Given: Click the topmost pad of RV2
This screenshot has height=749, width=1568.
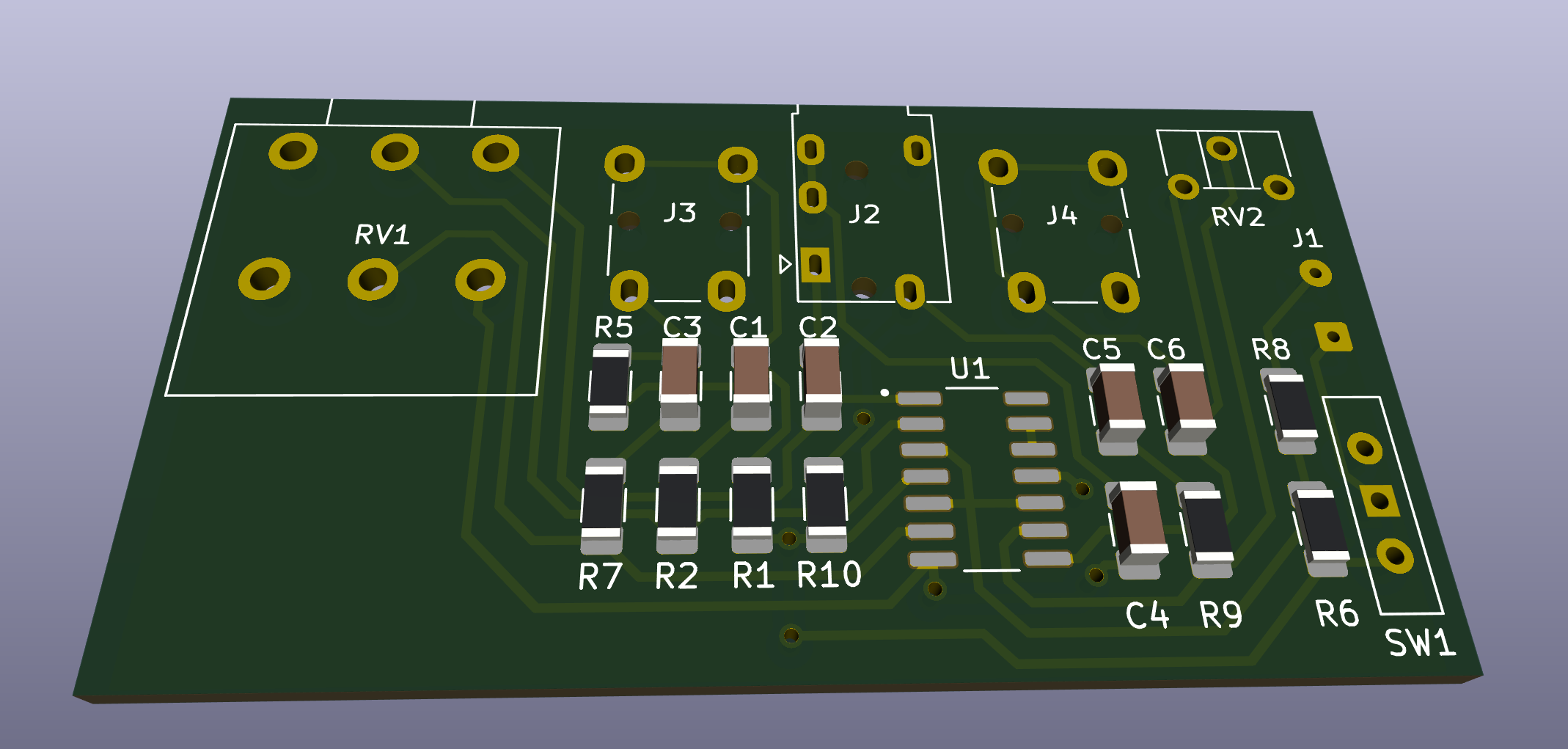Looking at the screenshot, I should [1222, 149].
